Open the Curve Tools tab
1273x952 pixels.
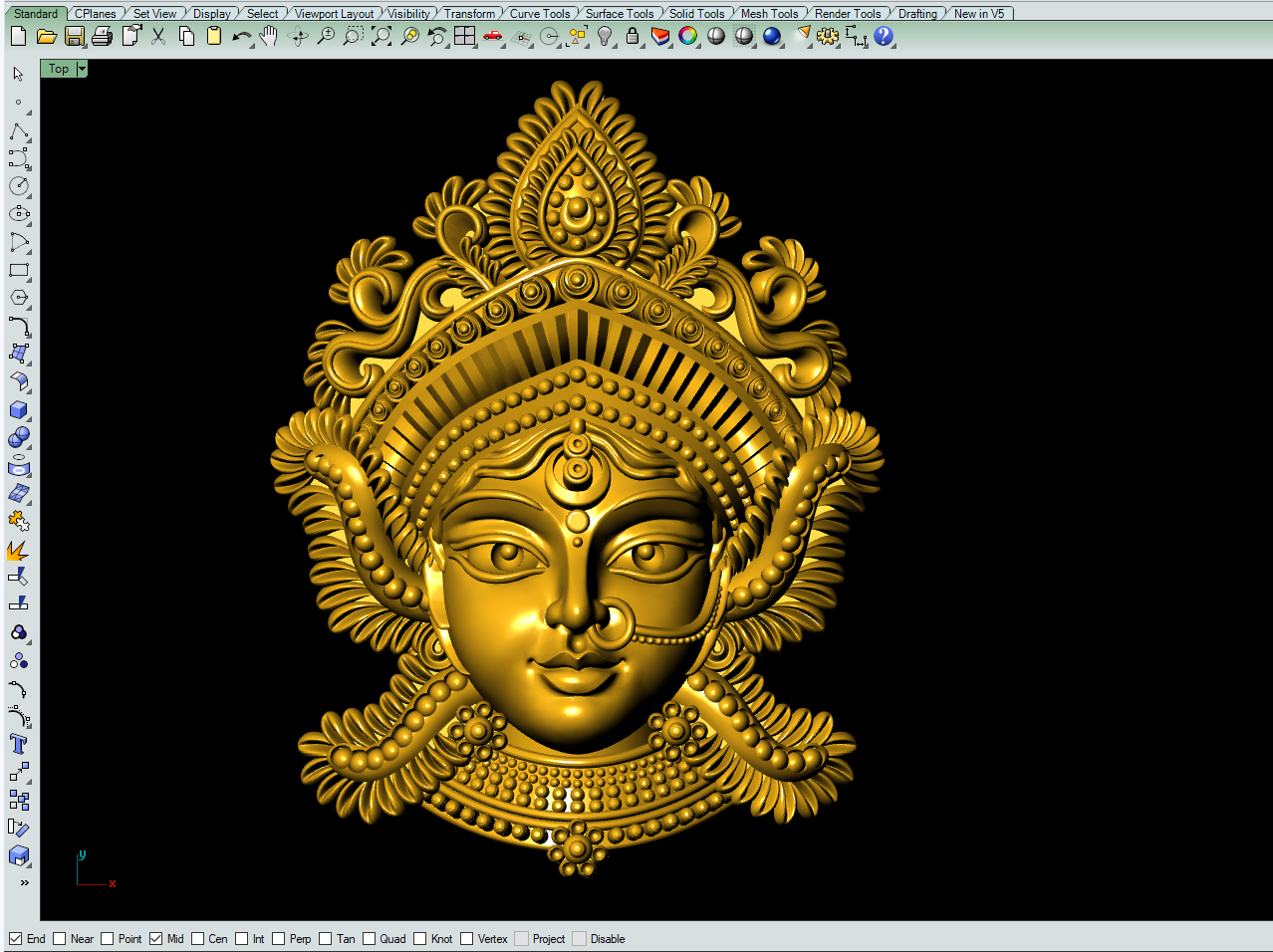[540, 14]
